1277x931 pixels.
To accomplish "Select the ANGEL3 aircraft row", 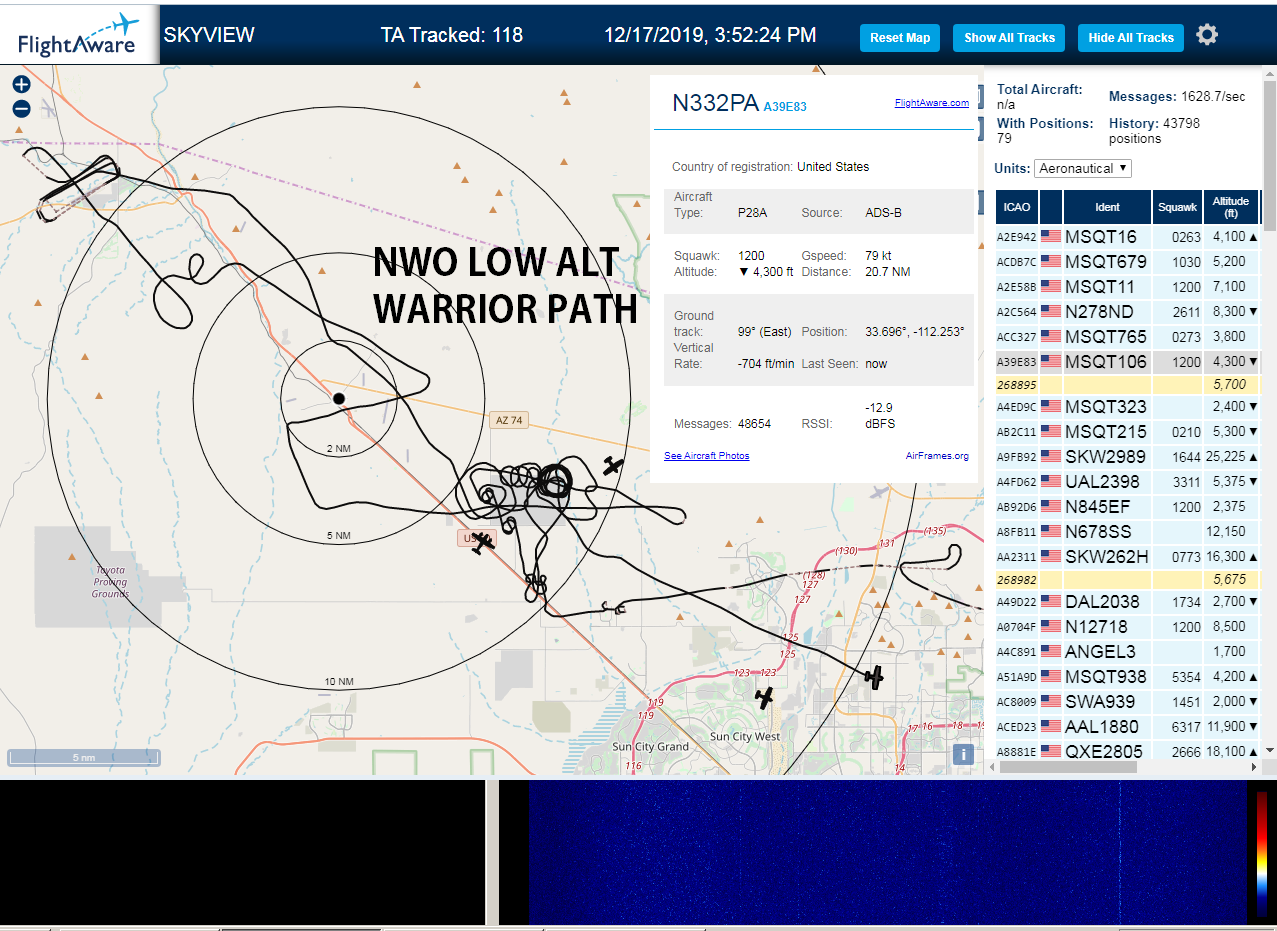I will pyautogui.click(x=1127, y=652).
